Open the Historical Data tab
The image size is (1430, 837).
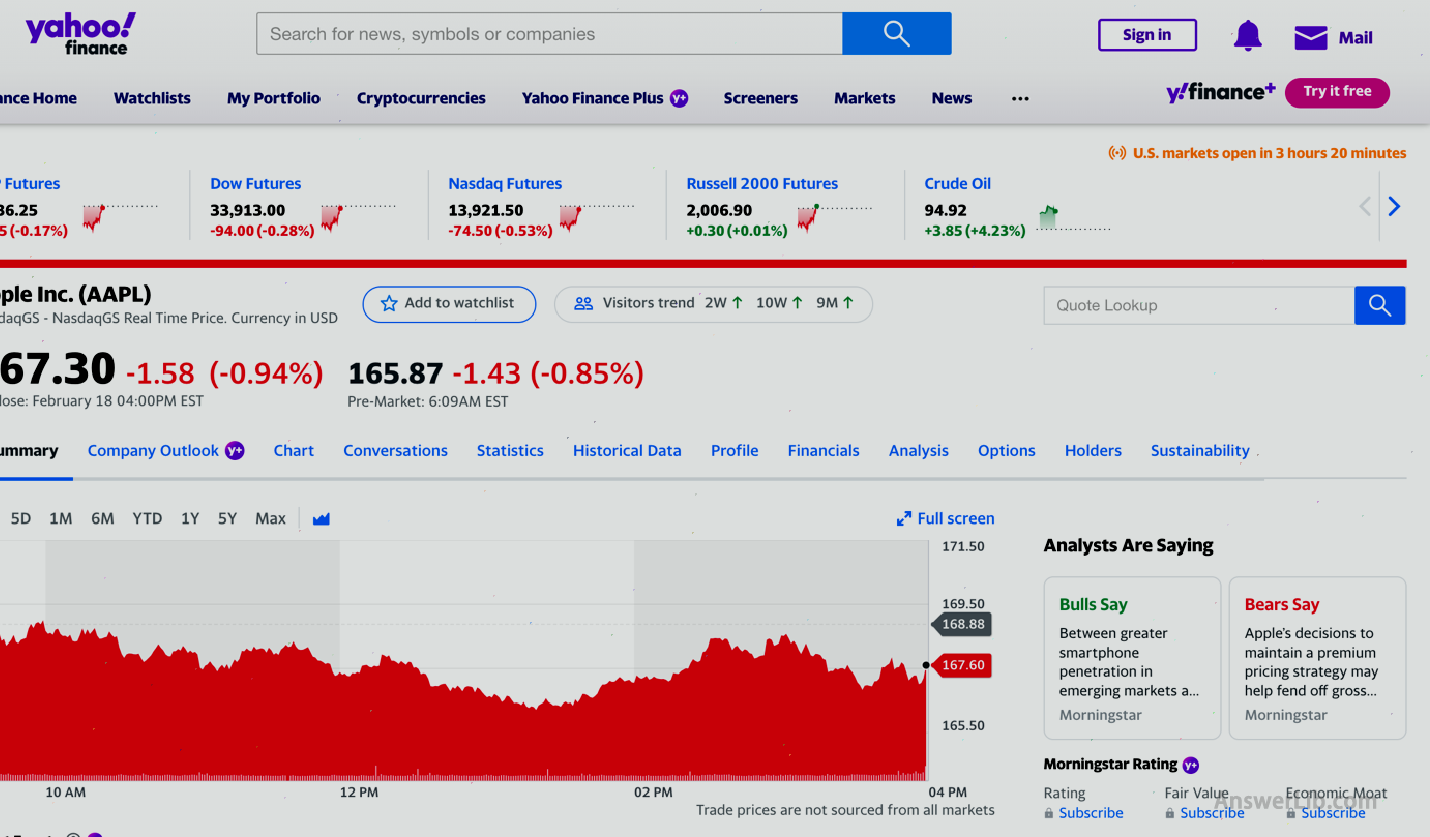pos(627,451)
